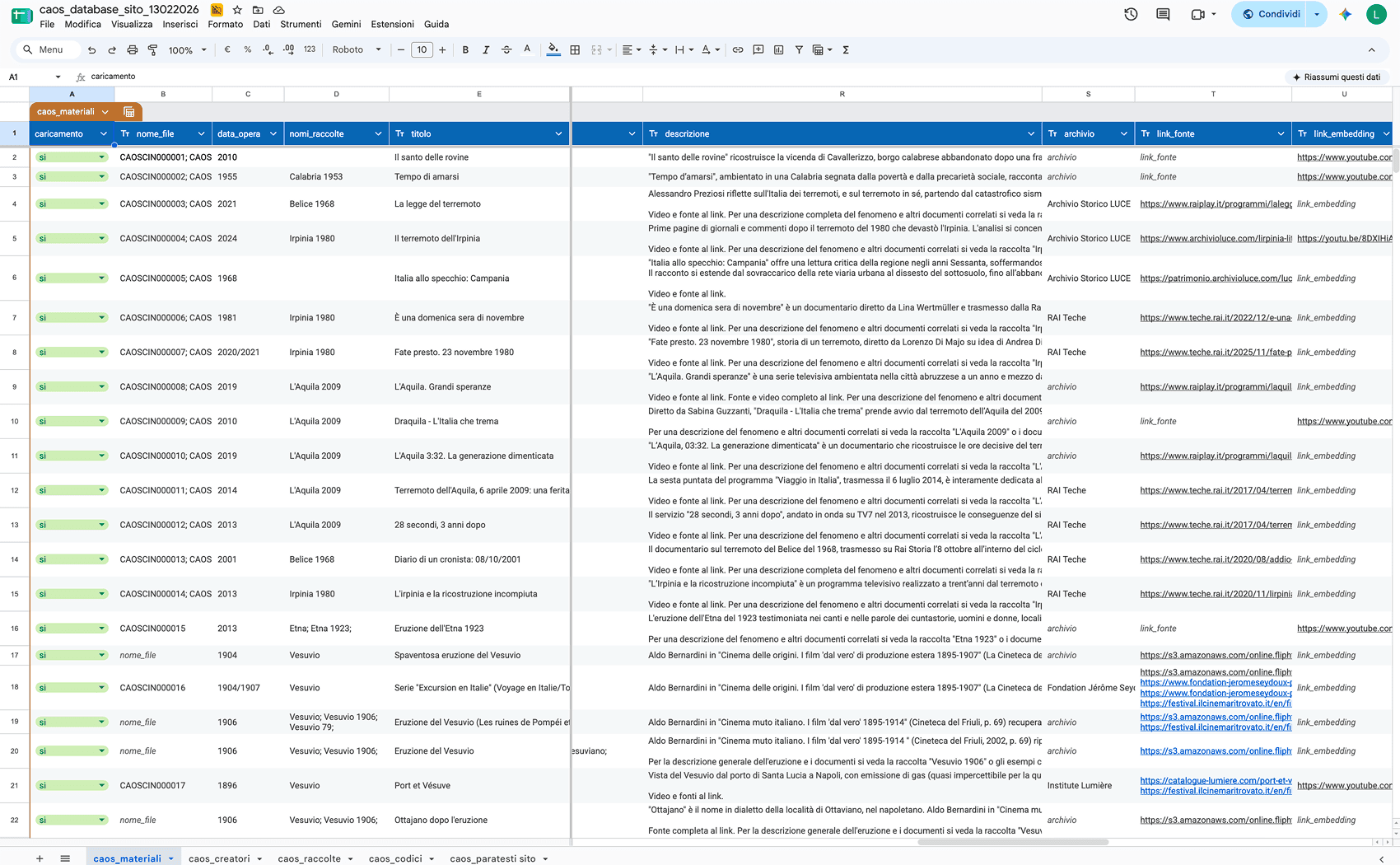Viewport: 1400px width, 865px height.
Task: Click the print icon in toolbar
Action: pos(132,50)
